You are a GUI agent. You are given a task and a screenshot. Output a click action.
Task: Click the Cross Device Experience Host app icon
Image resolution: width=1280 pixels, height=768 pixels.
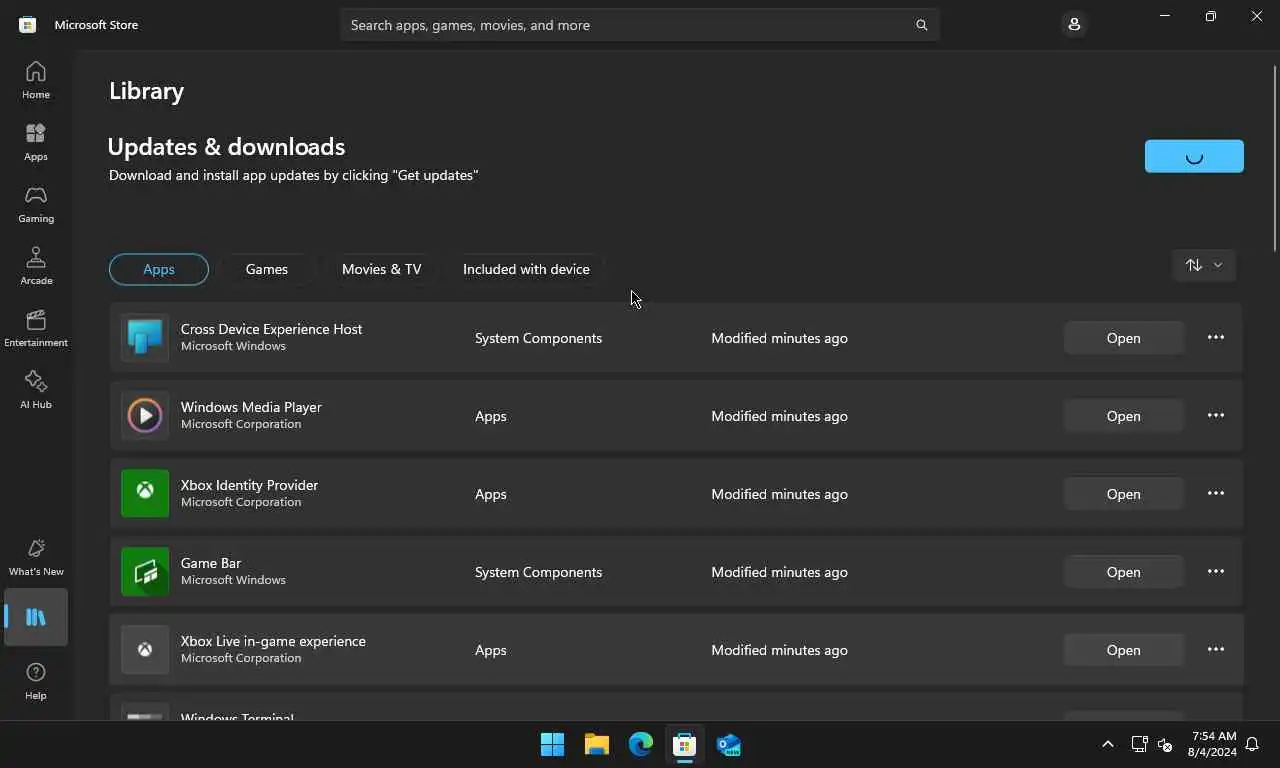tap(145, 338)
